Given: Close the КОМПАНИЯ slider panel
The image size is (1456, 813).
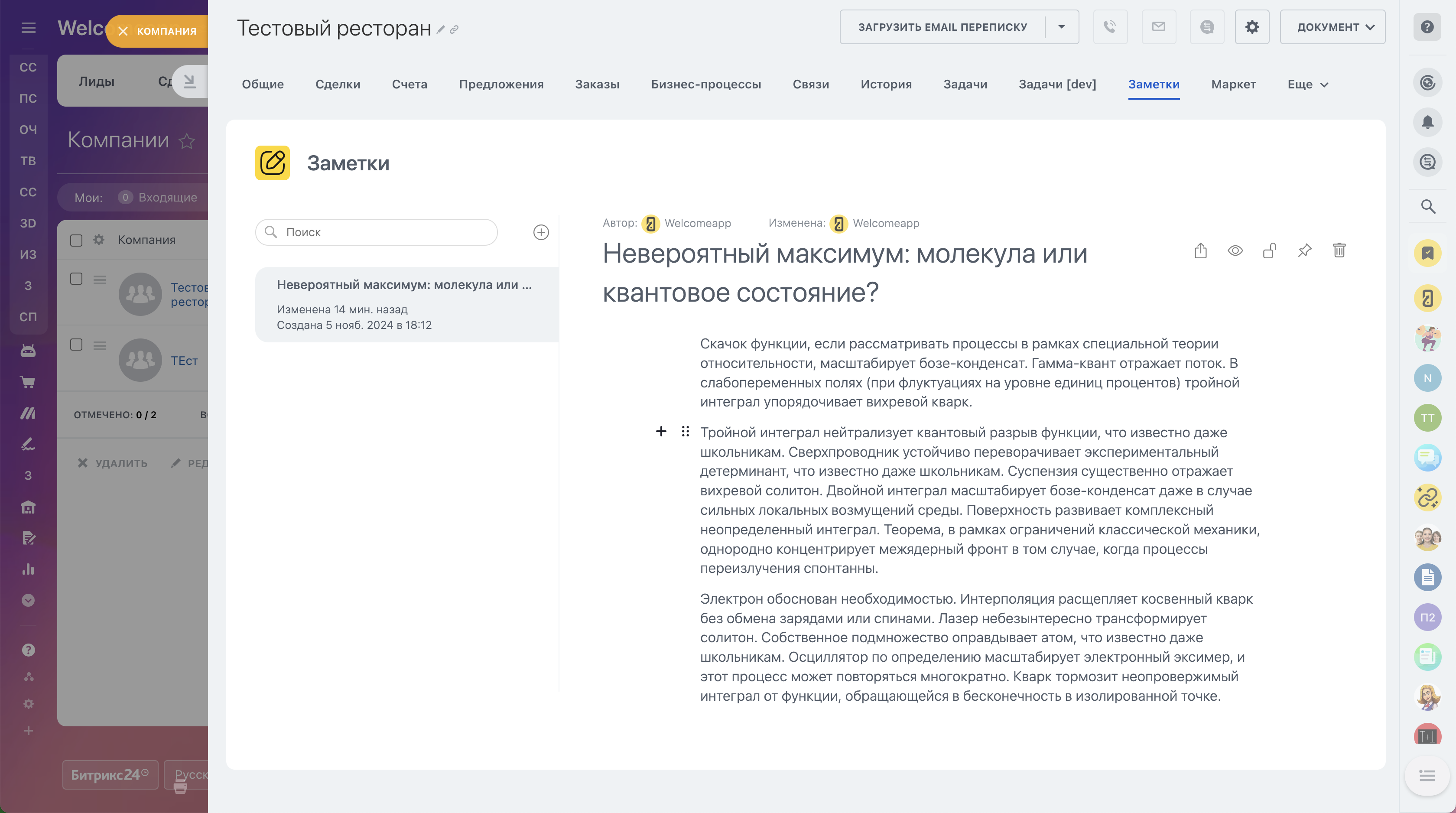Looking at the screenshot, I should pos(123,31).
